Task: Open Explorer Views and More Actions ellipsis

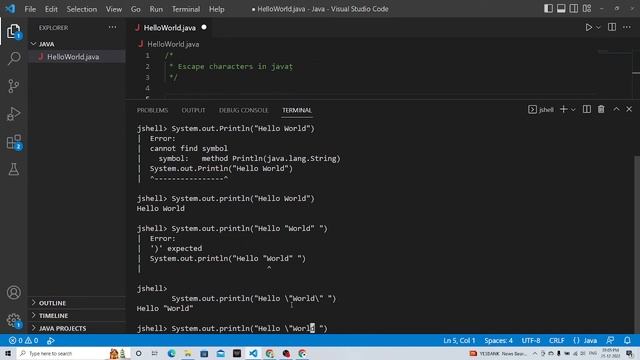Action: pyautogui.click(x=112, y=27)
